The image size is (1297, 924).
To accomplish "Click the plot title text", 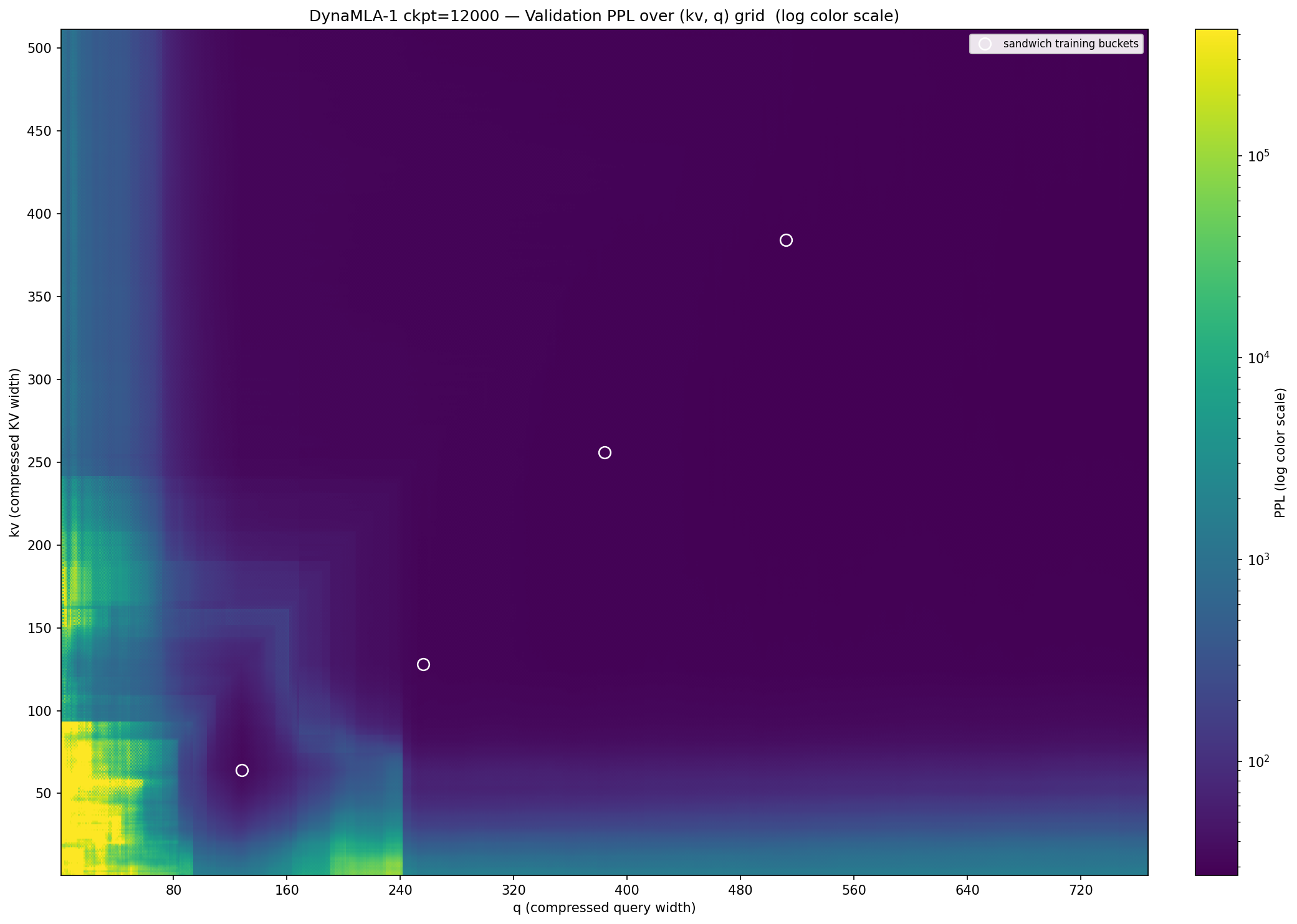I will point(604,16).
